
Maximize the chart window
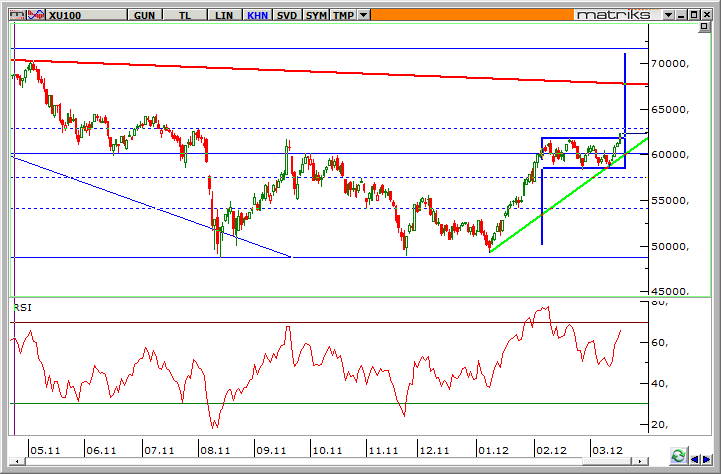[x=694, y=15]
